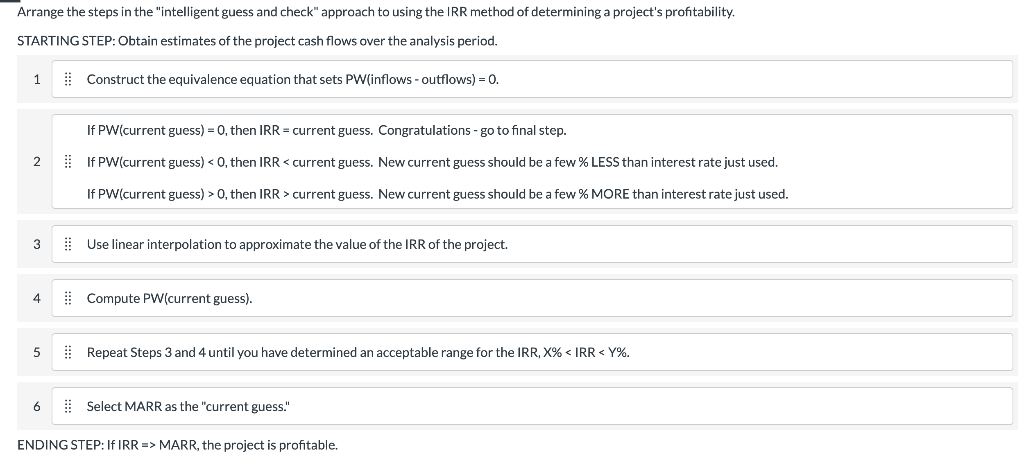Screen dimensions: 1024x461
Task: Click the "Use linear interpolation" step text
Action: point(297,245)
